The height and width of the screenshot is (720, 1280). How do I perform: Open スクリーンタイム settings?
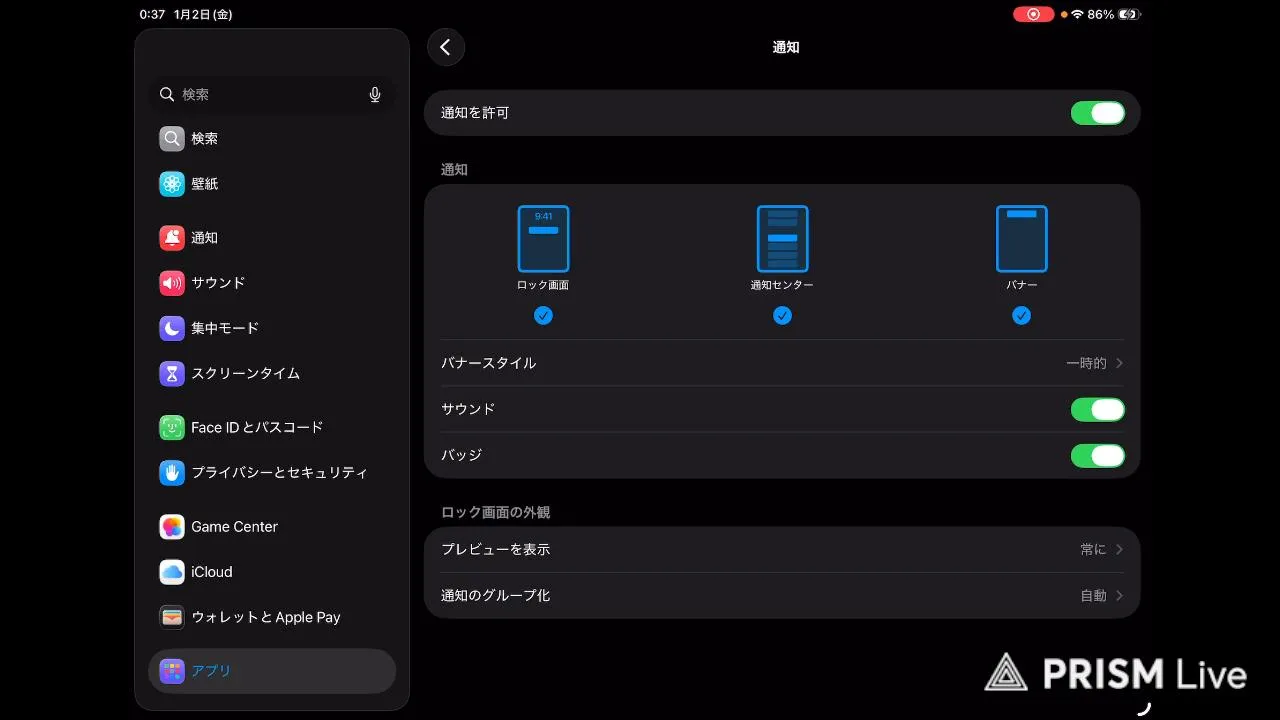246,373
